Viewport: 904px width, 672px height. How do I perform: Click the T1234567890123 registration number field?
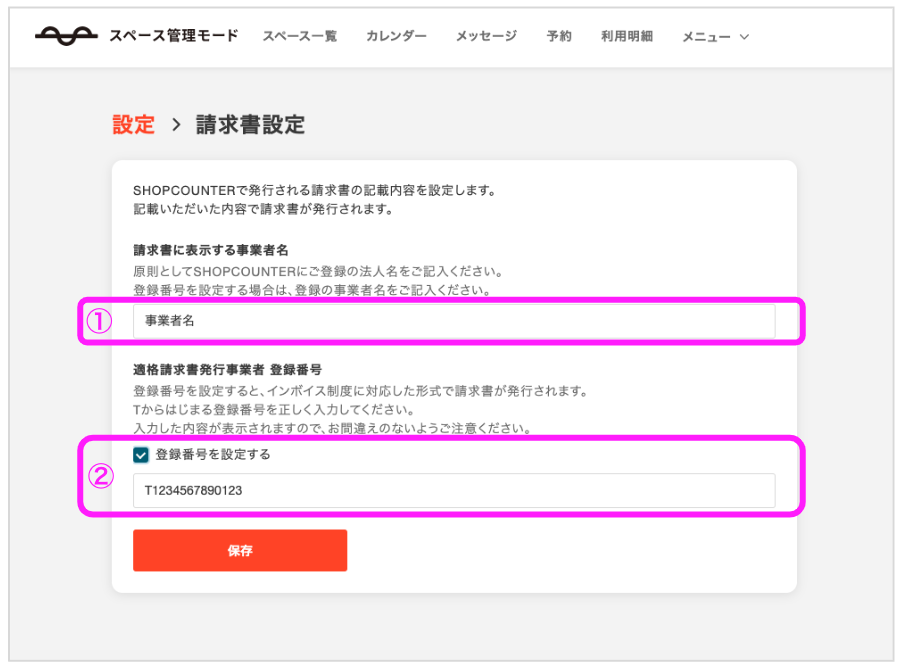coord(454,490)
